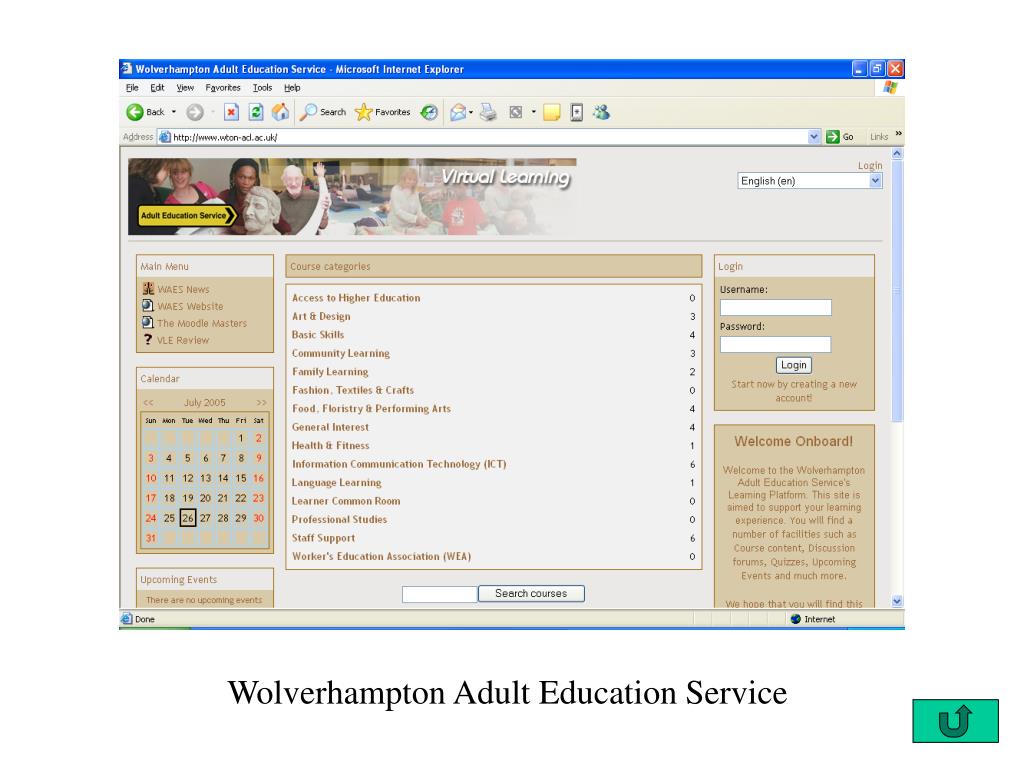
Task: Go to previous month in calendar
Action: (148, 402)
